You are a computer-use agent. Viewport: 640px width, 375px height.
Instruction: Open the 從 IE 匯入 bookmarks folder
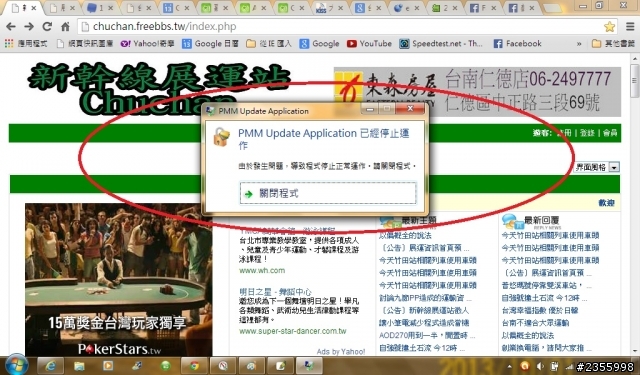click(269, 44)
